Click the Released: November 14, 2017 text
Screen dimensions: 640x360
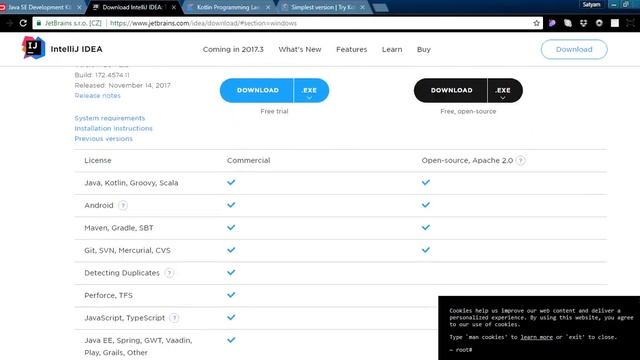(x=122, y=85)
